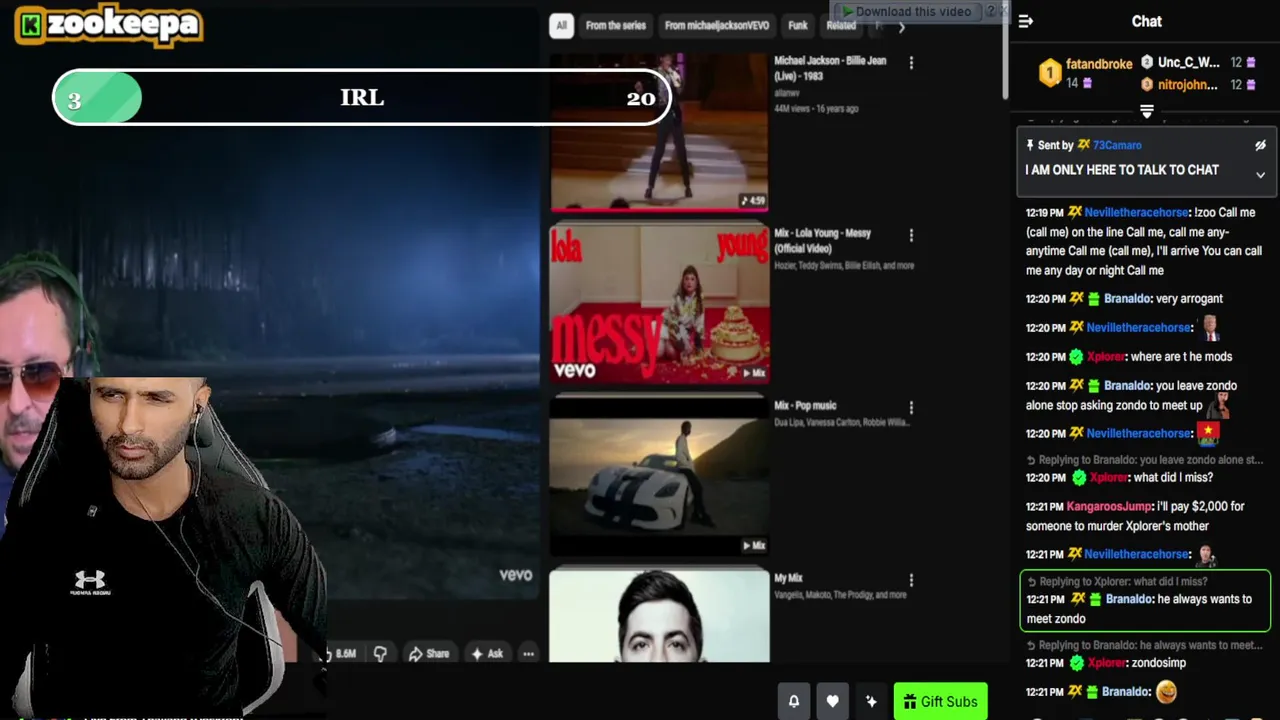The width and height of the screenshot is (1280, 720).
Task: Click Michael Jackson - Billie Jean title
Action: click(830, 68)
